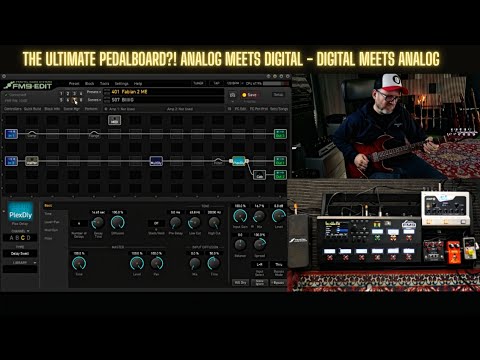
Task: Select the output block at the end of the Flange row
Action: (280, 134)
